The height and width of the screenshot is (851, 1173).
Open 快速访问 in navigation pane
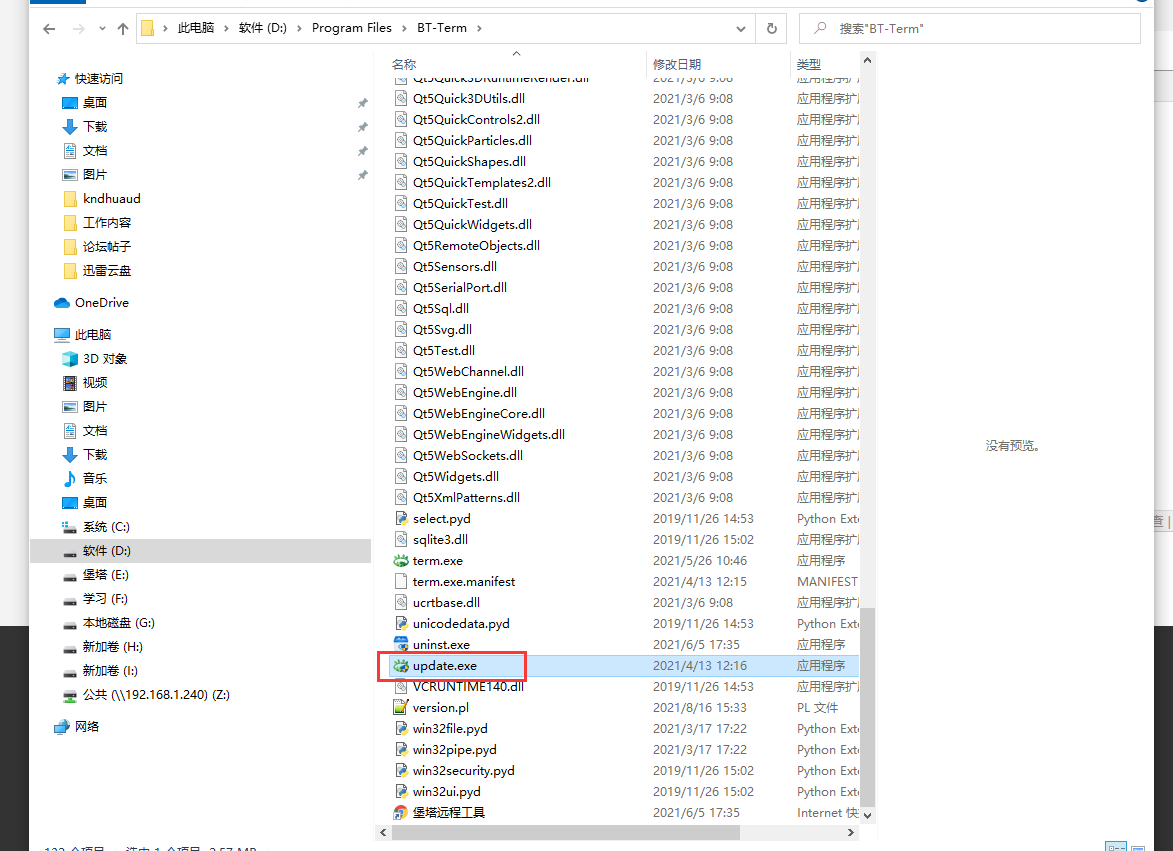pos(99,79)
